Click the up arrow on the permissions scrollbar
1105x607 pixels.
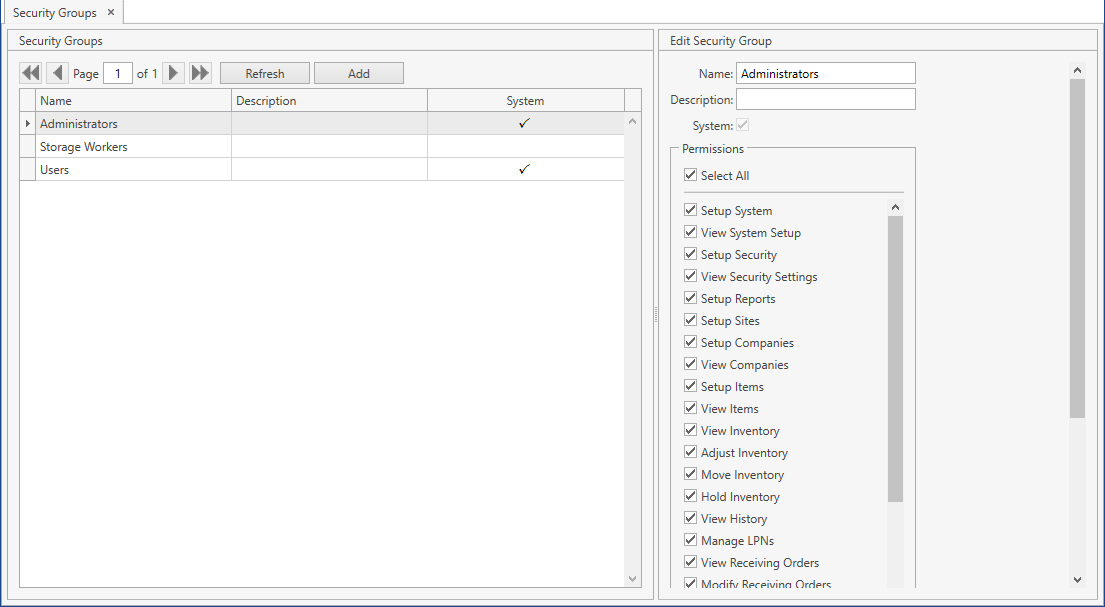(895, 207)
